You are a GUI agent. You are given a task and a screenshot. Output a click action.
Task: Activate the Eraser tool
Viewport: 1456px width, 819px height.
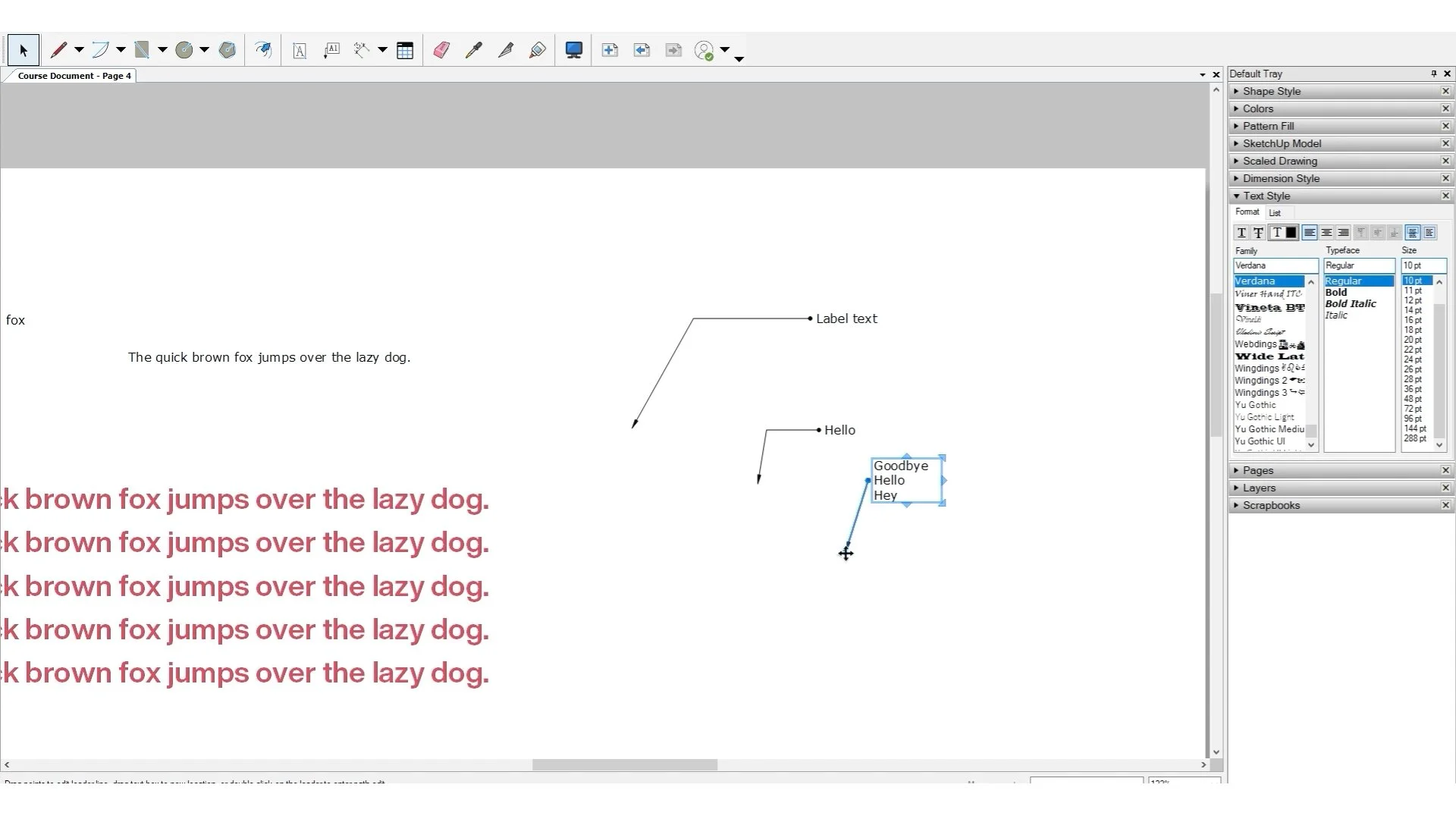[441, 50]
